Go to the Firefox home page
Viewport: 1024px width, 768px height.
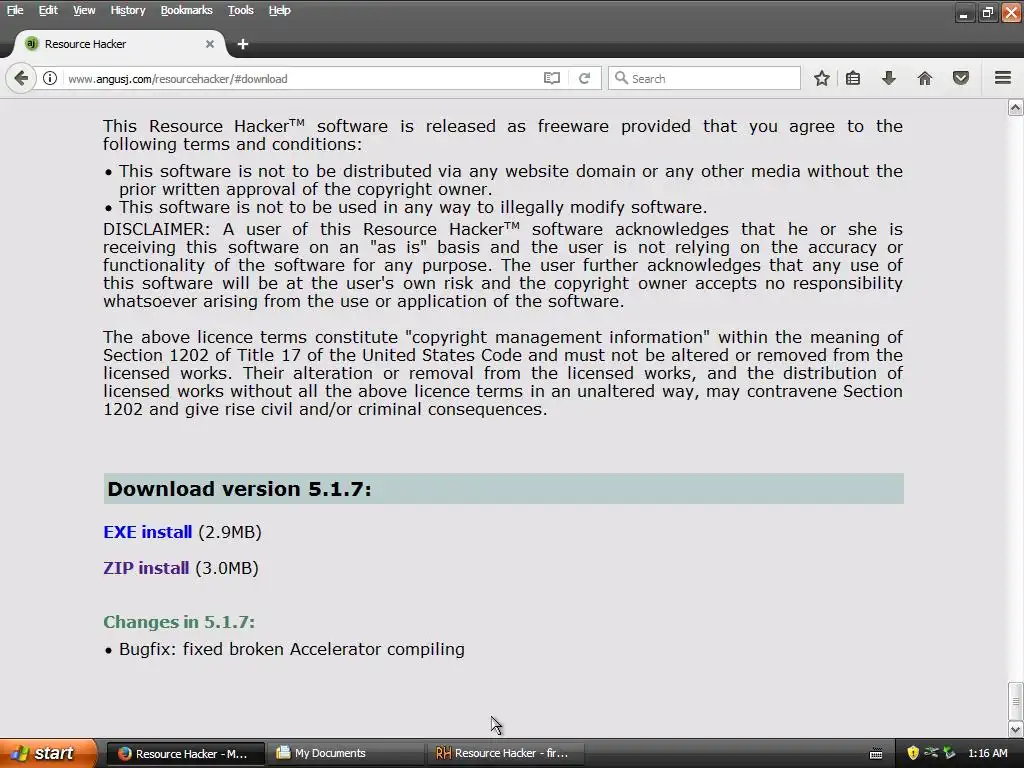925,78
